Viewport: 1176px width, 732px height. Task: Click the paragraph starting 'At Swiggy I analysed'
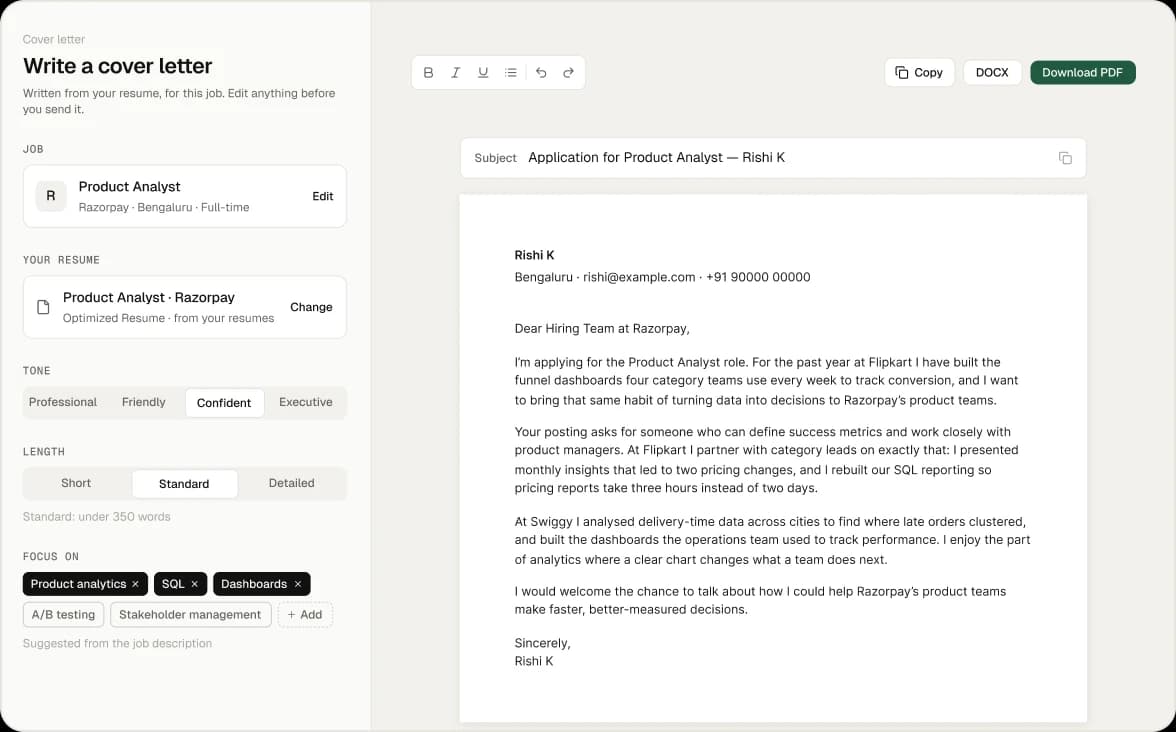pyautogui.click(x=772, y=540)
